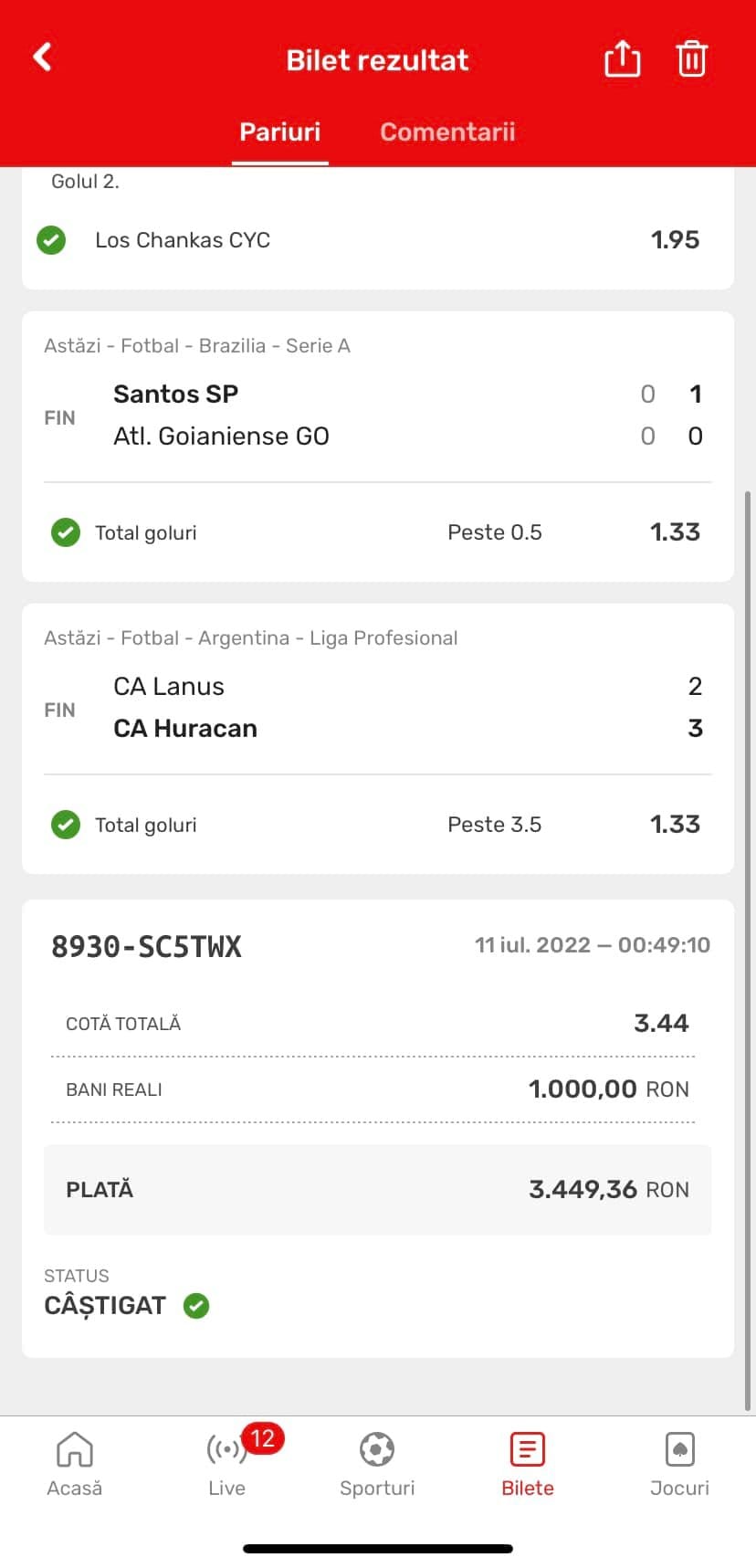
Task: Tap the vertical scrollbar on right edge
Action: coord(749,822)
